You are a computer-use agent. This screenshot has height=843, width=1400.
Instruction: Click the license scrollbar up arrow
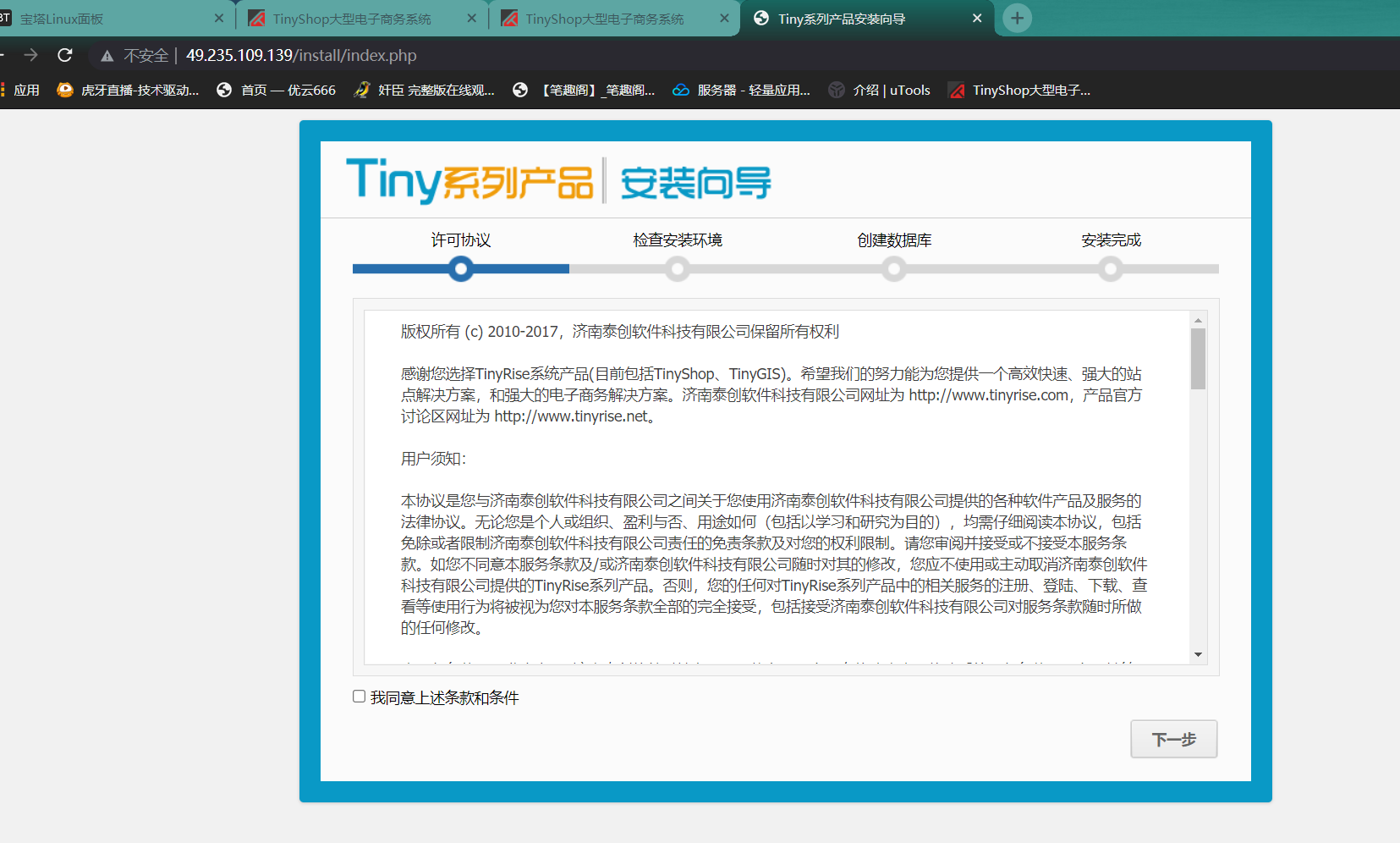[x=1198, y=320]
